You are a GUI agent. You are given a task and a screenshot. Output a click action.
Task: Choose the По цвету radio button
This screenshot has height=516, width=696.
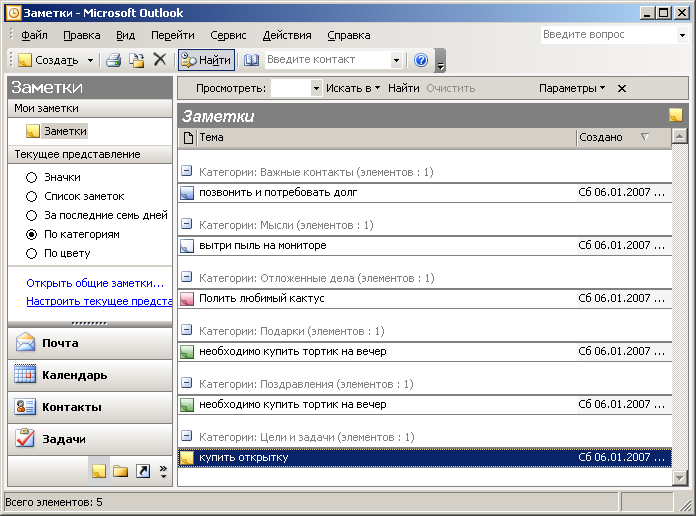pos(32,253)
